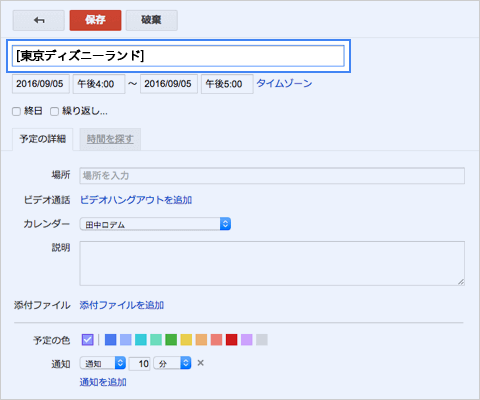Open the タイムゾーン link
Viewport: 480px width, 400px height.
pos(284,83)
